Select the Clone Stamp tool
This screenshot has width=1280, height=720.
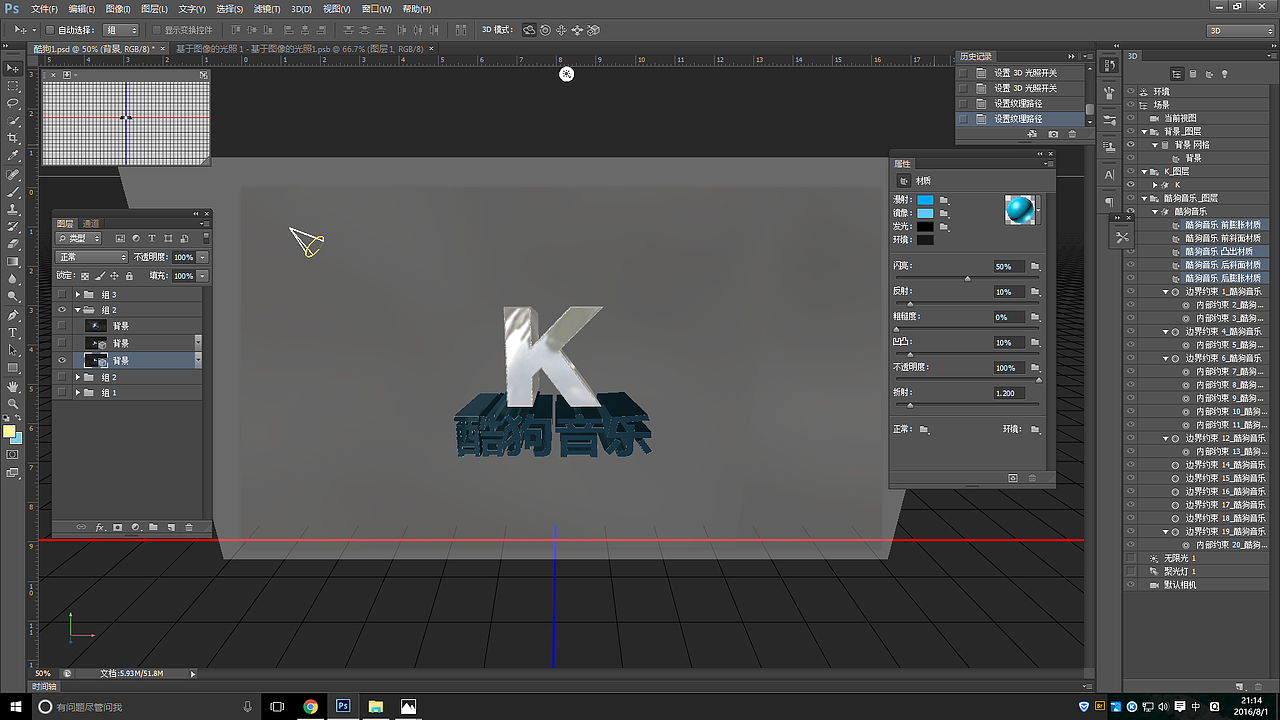click(x=13, y=209)
